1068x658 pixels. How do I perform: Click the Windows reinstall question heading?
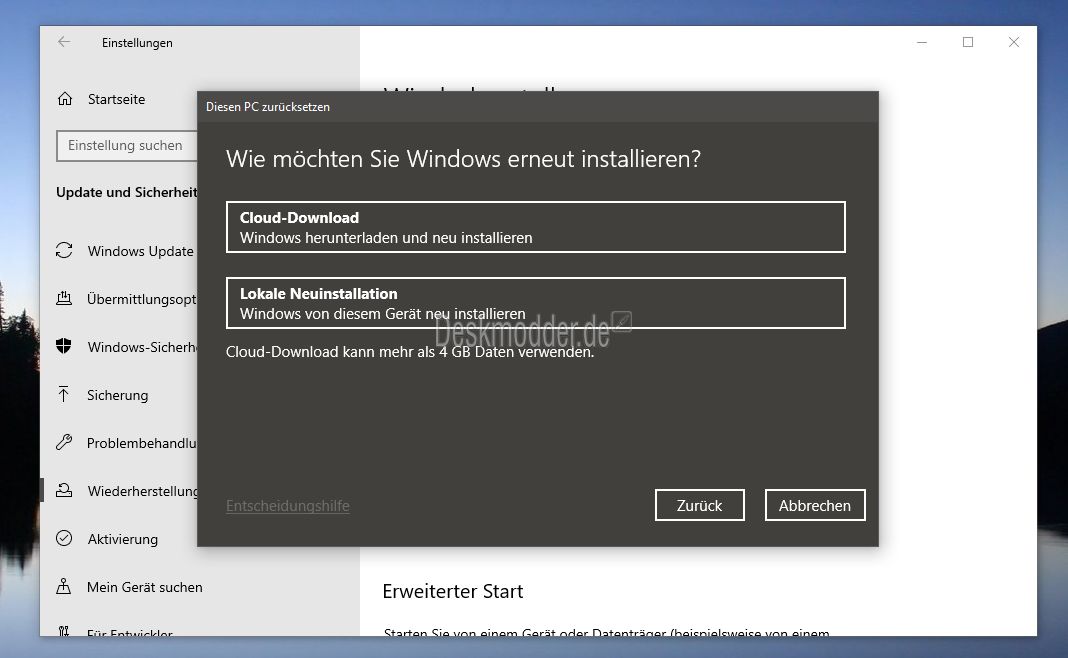coord(463,159)
